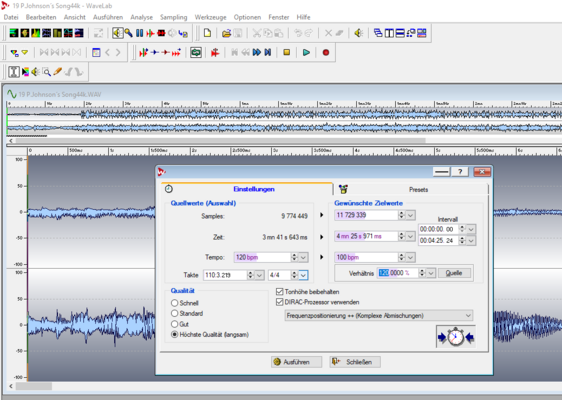
Task: Click the red Record button
Action: pos(325,53)
